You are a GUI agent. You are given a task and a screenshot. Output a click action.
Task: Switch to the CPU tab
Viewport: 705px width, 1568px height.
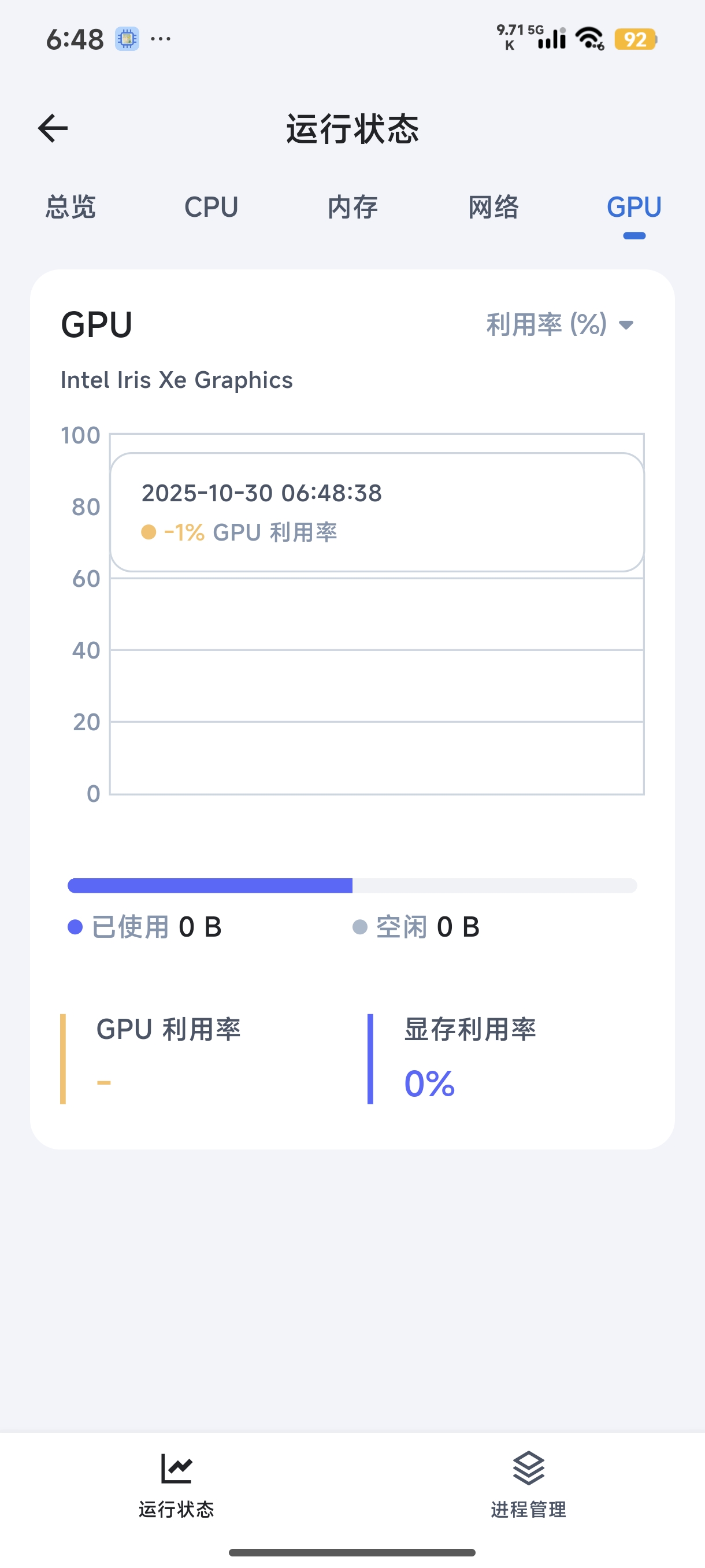click(211, 208)
